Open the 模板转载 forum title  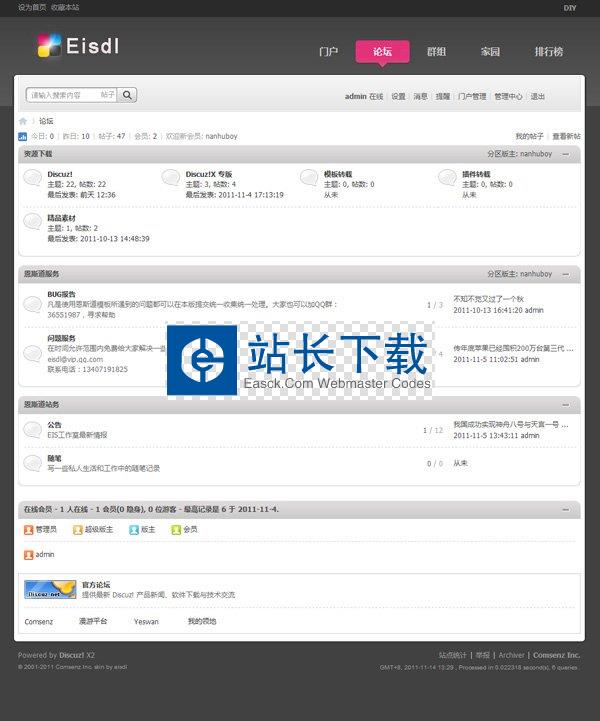pyautogui.click(x=338, y=174)
